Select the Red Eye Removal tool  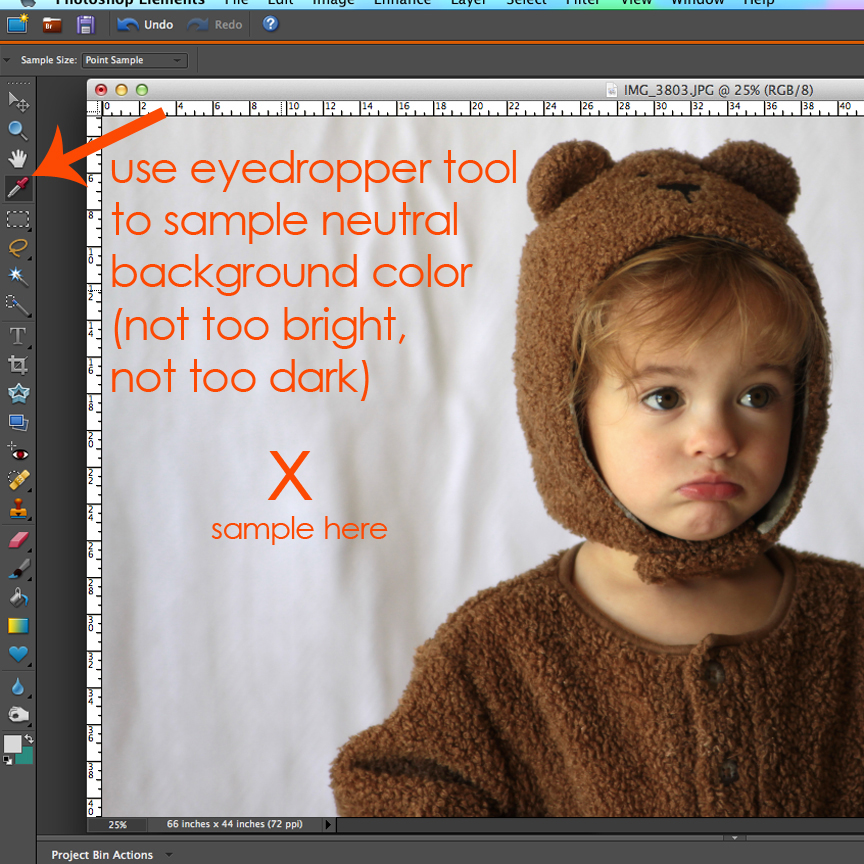[18, 453]
